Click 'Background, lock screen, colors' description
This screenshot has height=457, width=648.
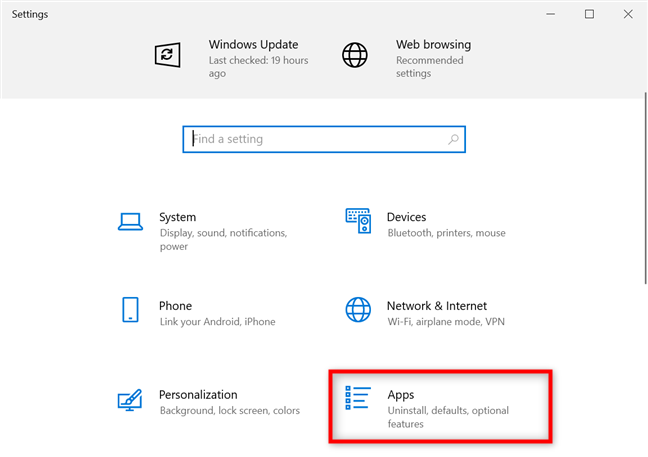230,411
